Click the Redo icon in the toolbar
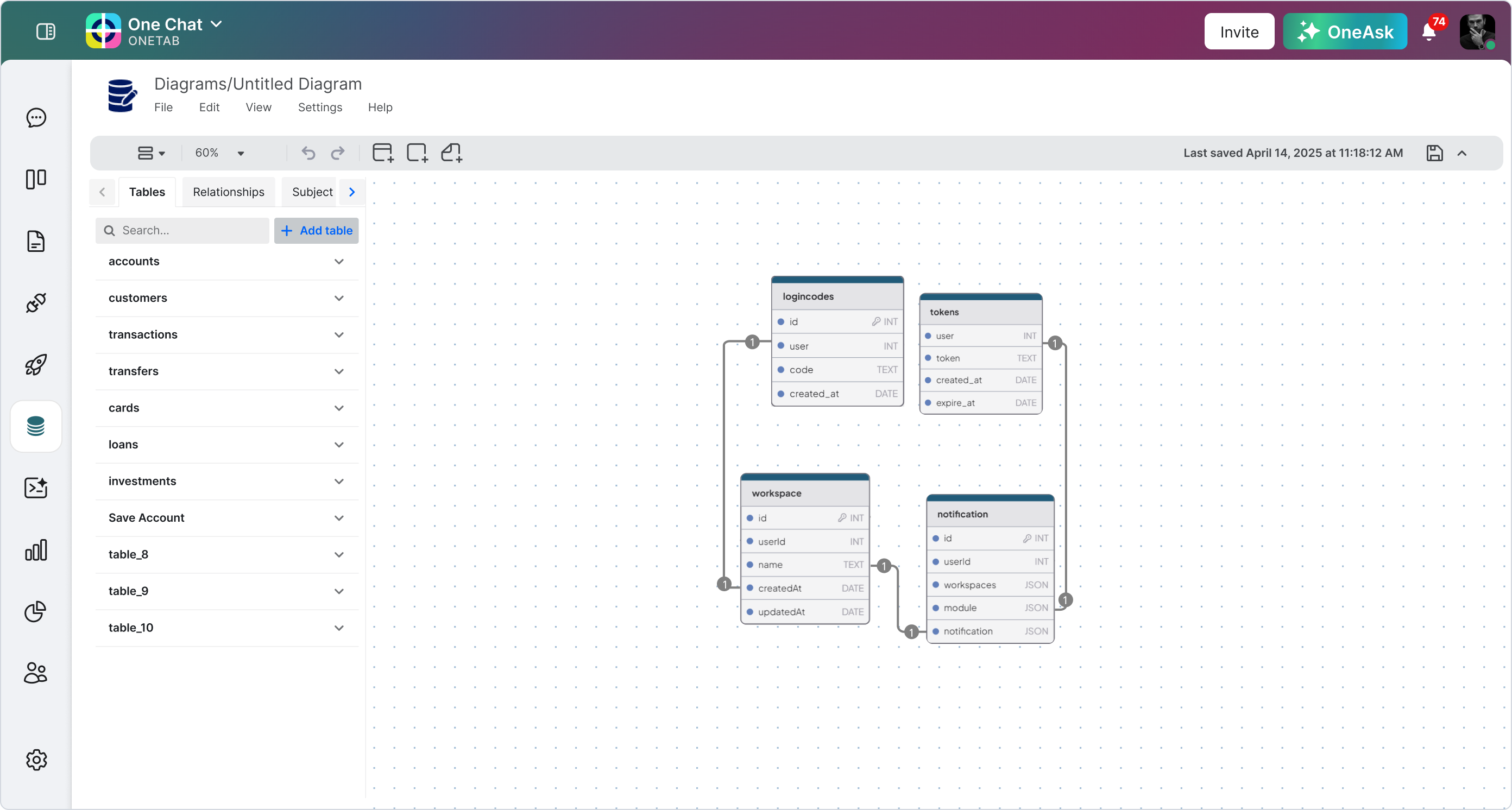Viewport: 1512px width, 810px height. pyautogui.click(x=338, y=153)
